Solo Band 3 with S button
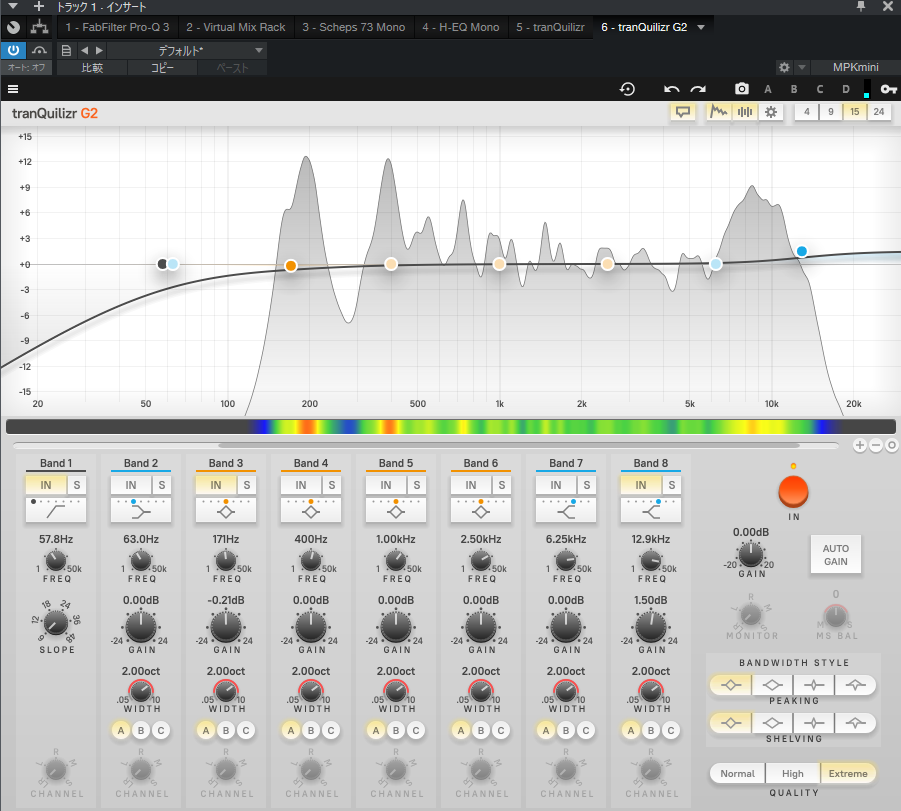Image resolution: width=901 pixels, height=811 pixels. coord(247,485)
